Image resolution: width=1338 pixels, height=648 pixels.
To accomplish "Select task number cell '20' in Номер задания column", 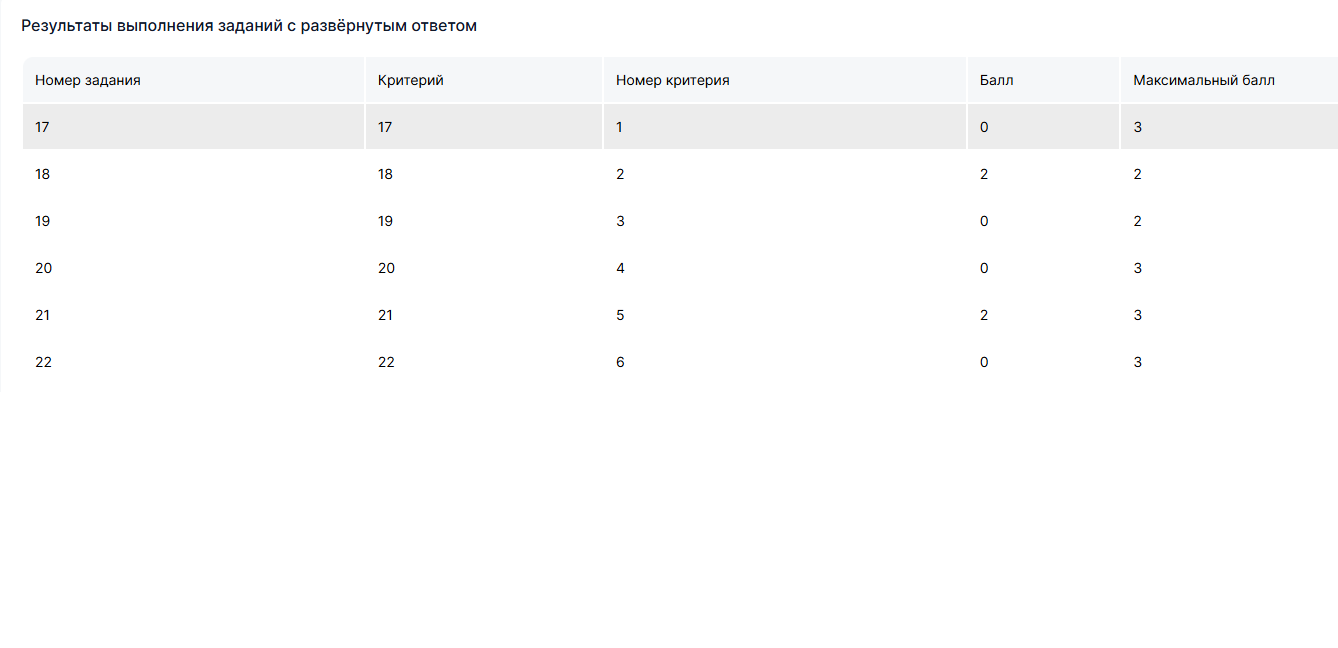I will point(193,268).
